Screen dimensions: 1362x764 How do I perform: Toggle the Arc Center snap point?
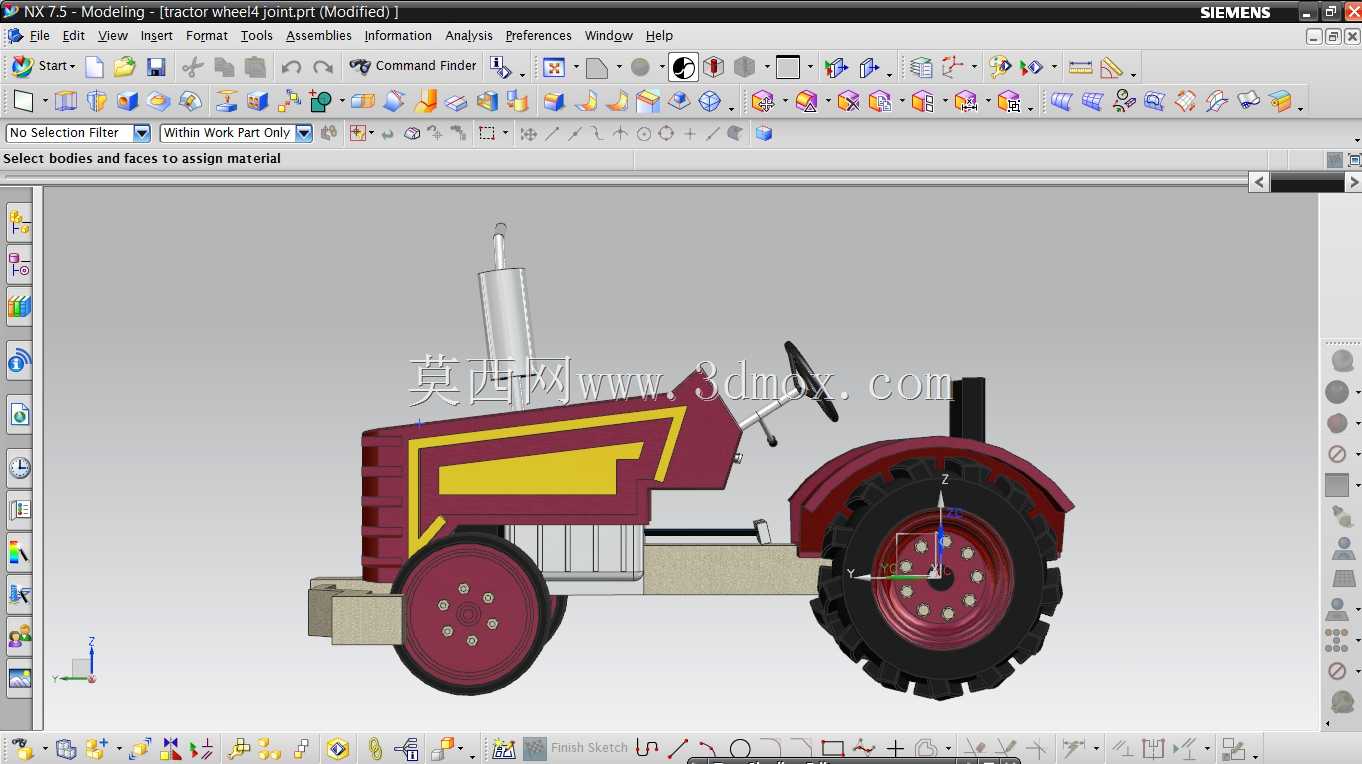point(644,133)
